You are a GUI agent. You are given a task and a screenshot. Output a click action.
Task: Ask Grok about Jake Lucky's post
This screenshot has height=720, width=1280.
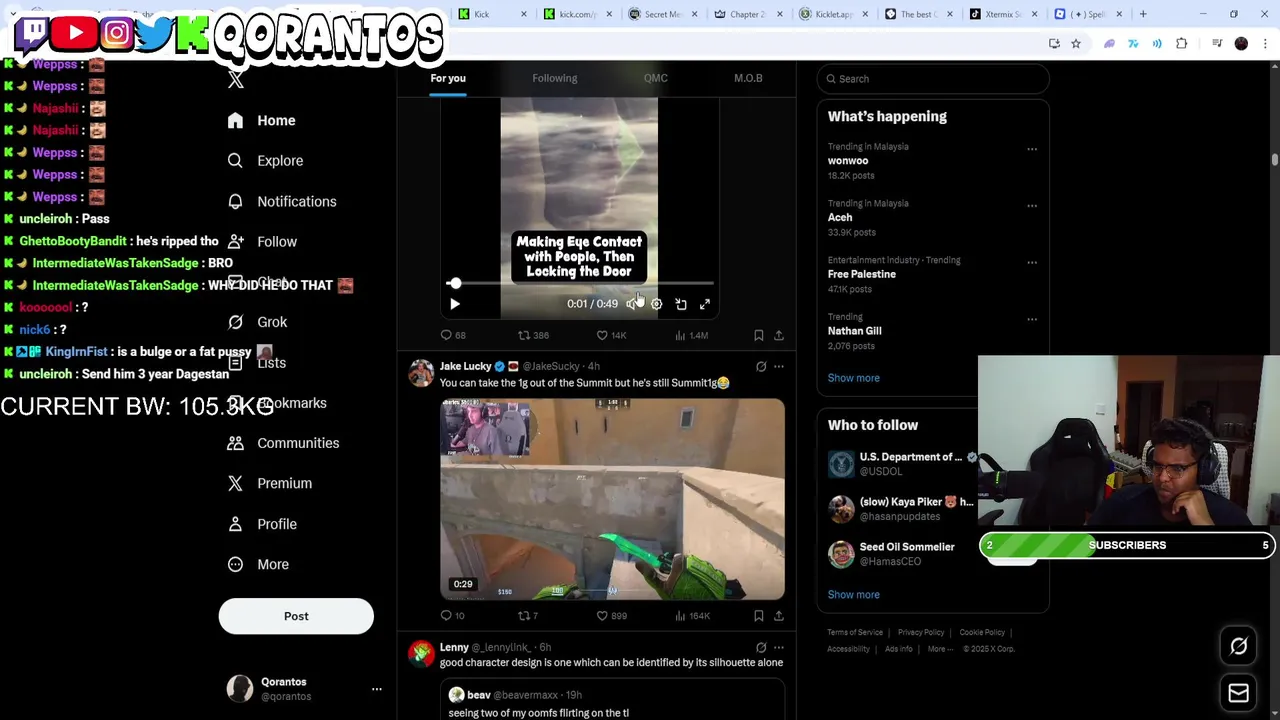[x=761, y=367]
